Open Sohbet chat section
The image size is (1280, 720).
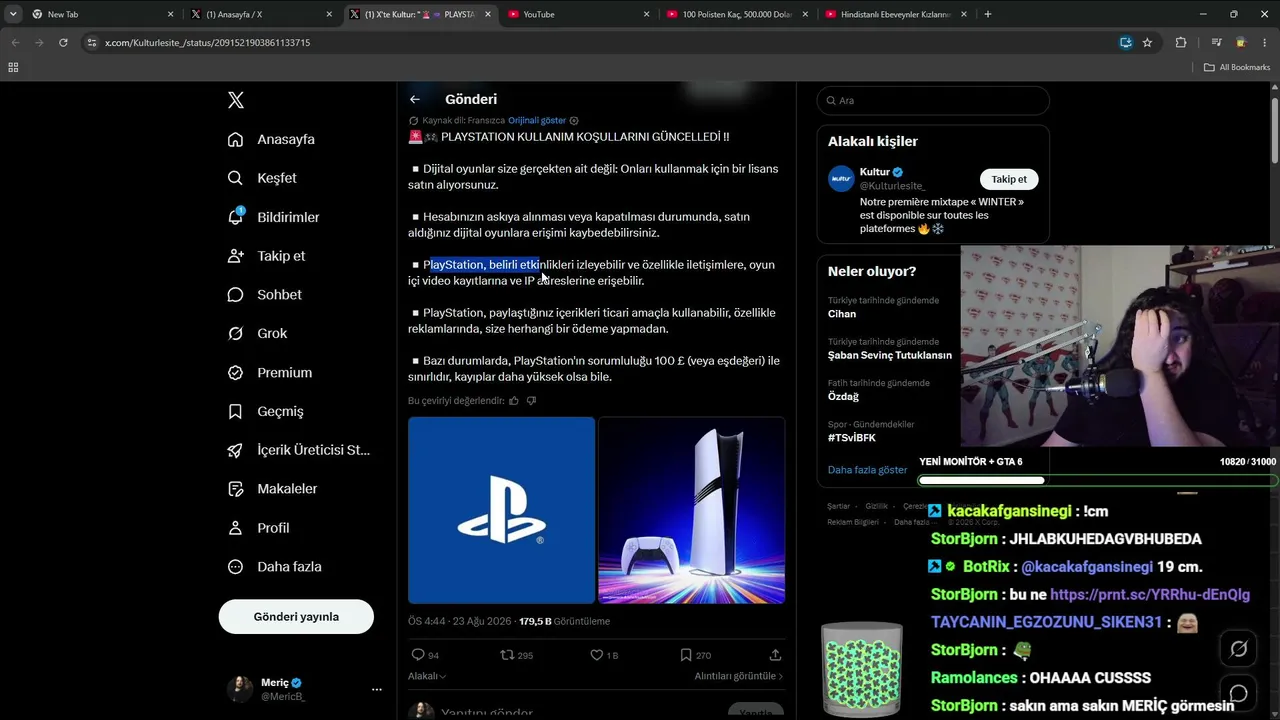point(264,295)
